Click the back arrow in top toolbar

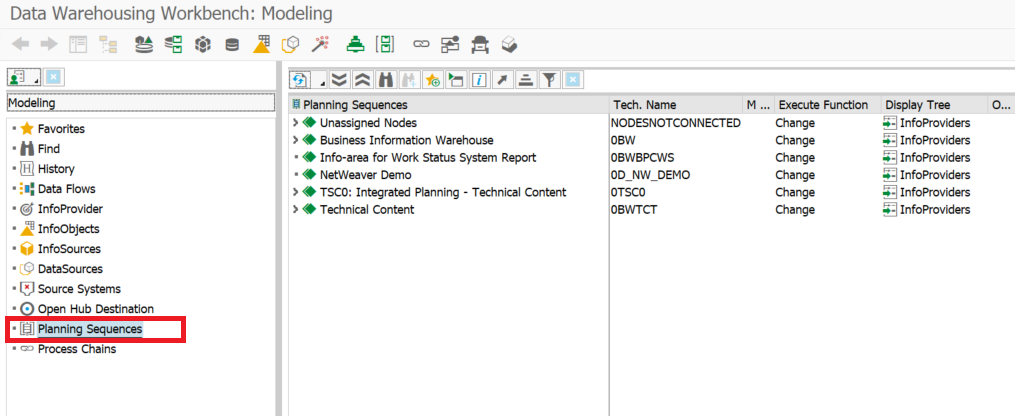(x=20, y=44)
